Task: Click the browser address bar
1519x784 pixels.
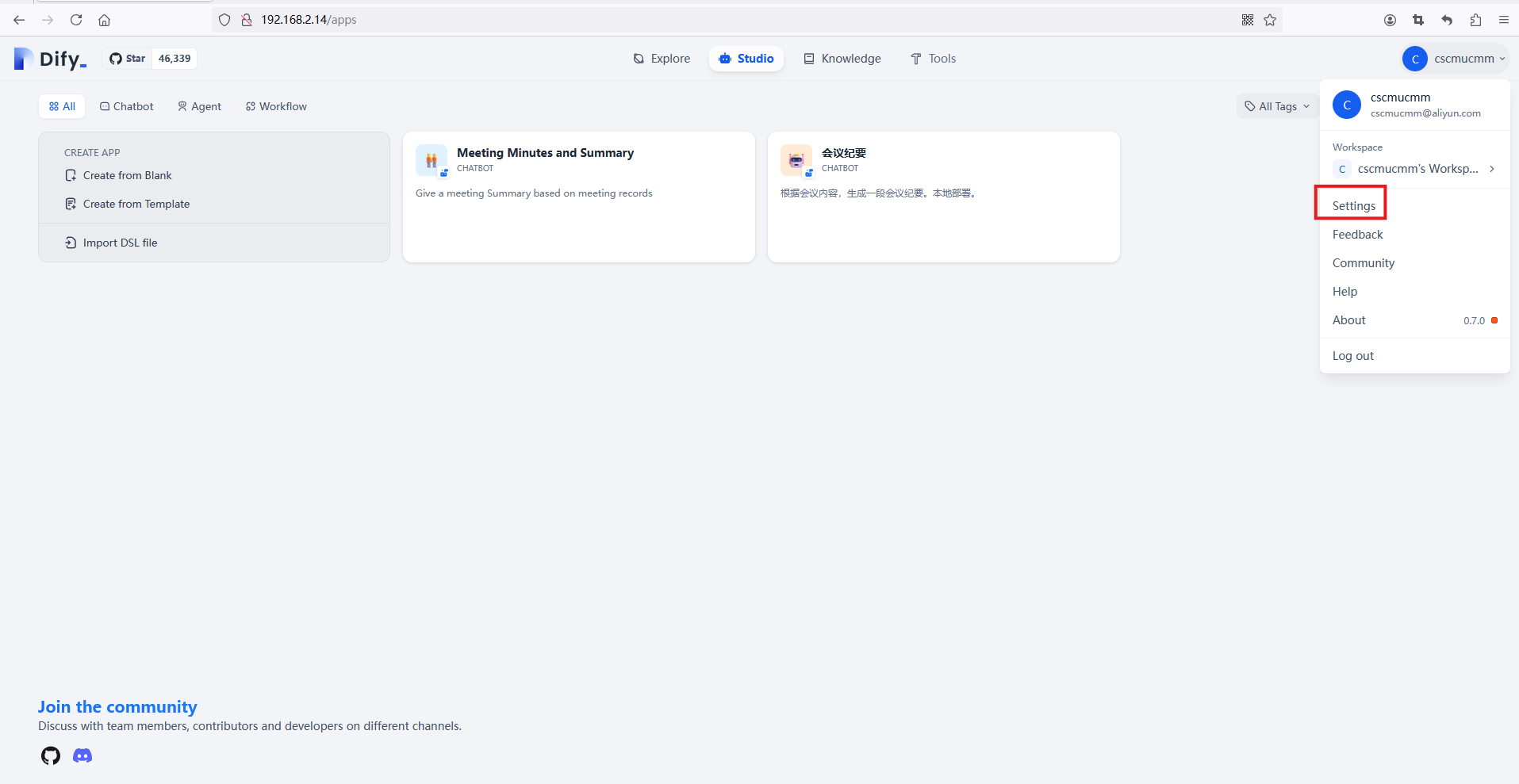Action: click(x=714, y=20)
